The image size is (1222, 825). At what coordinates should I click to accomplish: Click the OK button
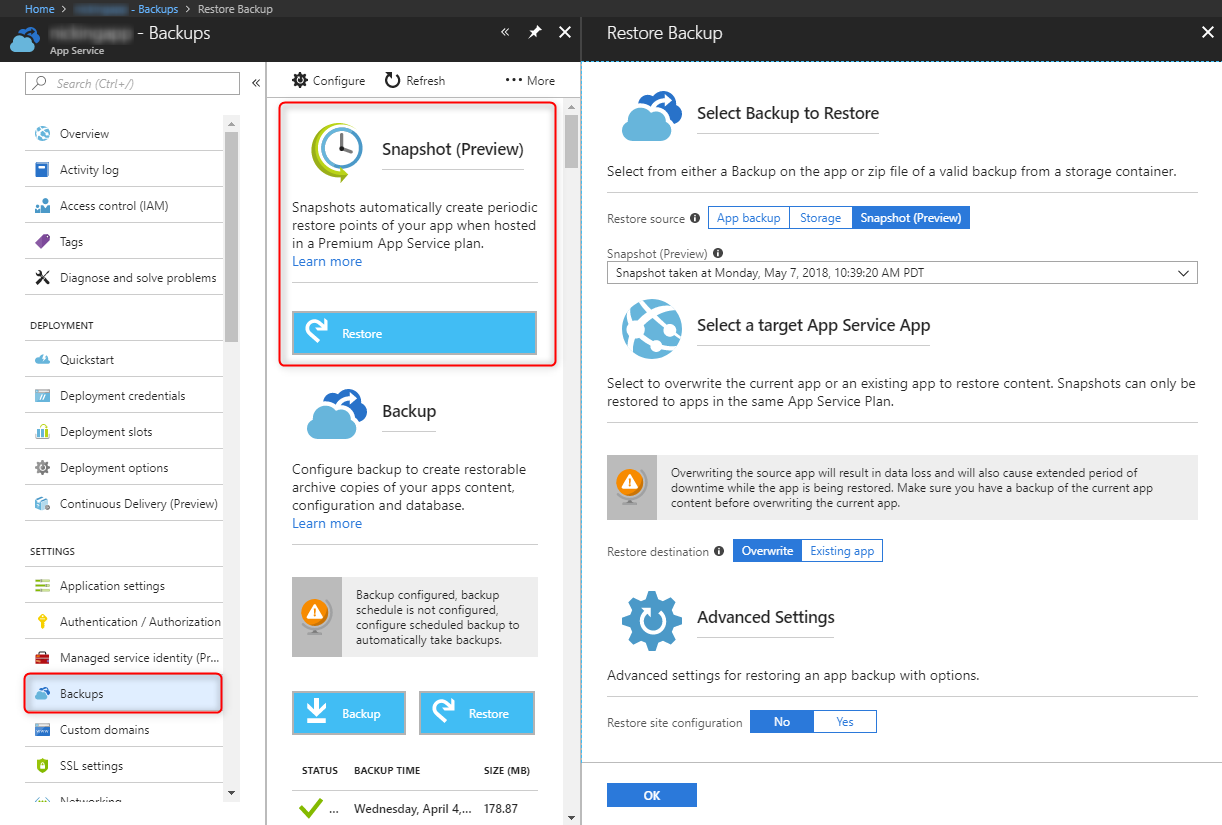pyautogui.click(x=651, y=795)
